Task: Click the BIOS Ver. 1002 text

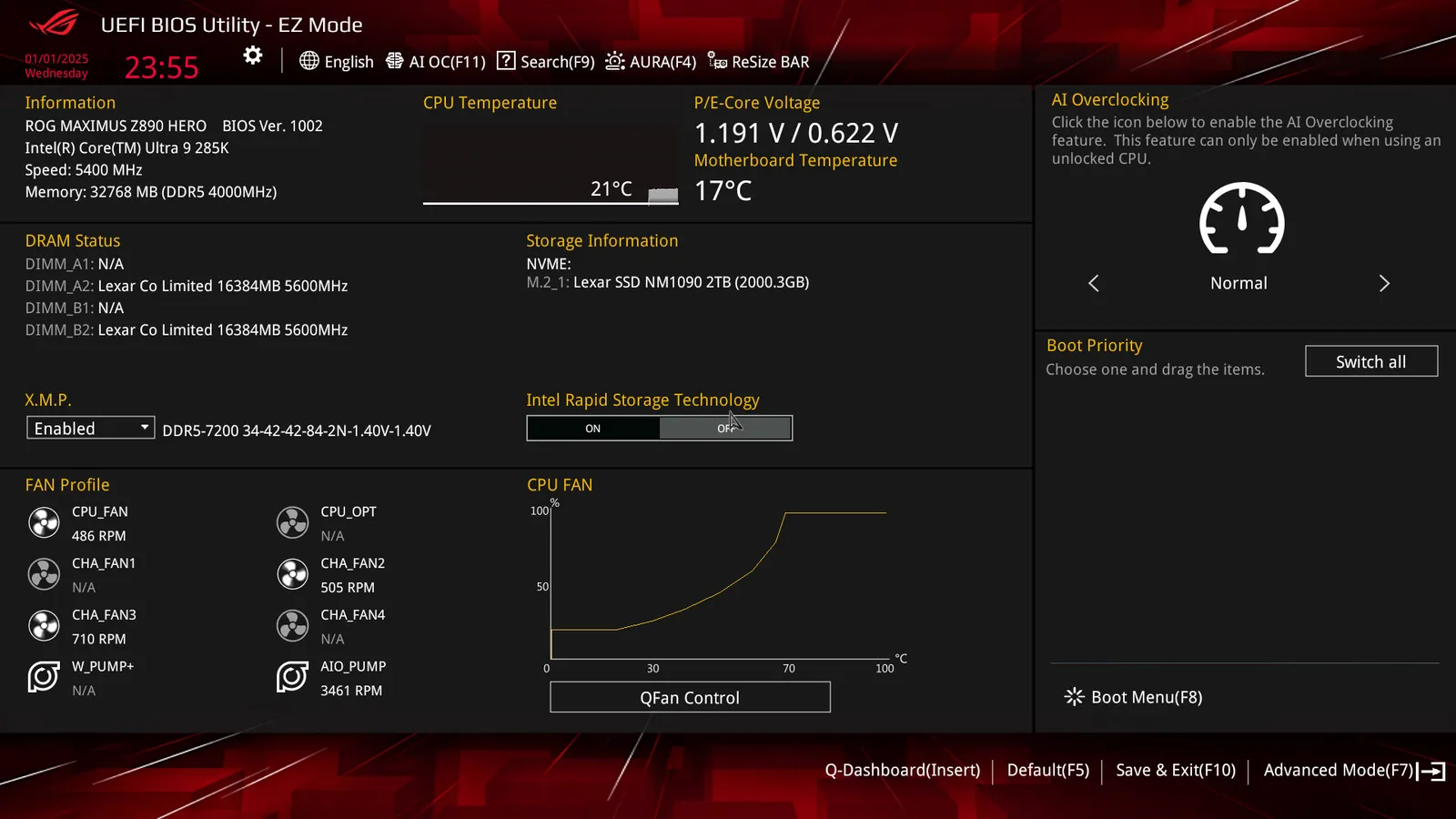Action: [x=273, y=126]
